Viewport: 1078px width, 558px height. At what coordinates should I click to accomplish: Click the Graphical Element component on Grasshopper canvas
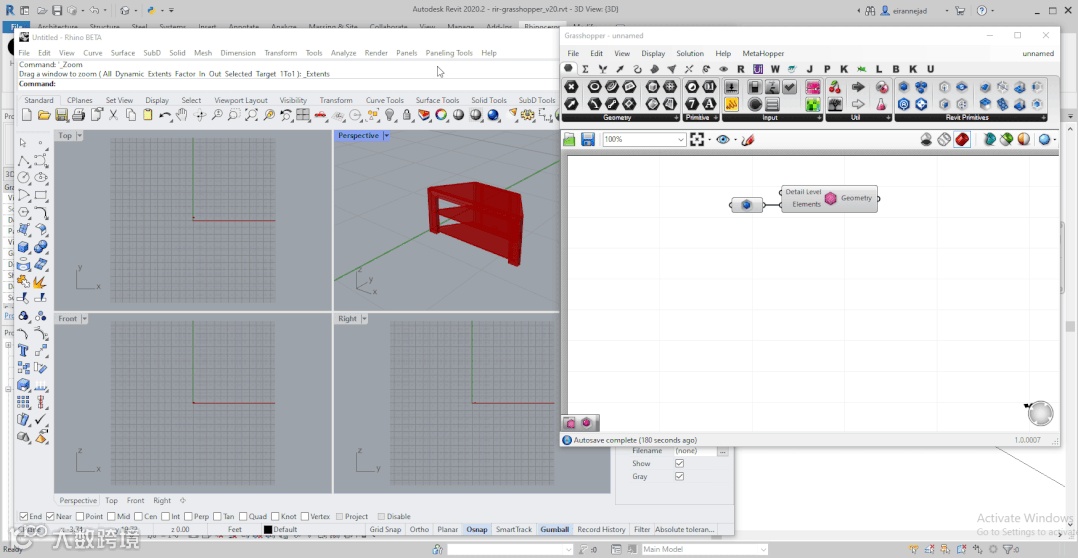tap(747, 205)
